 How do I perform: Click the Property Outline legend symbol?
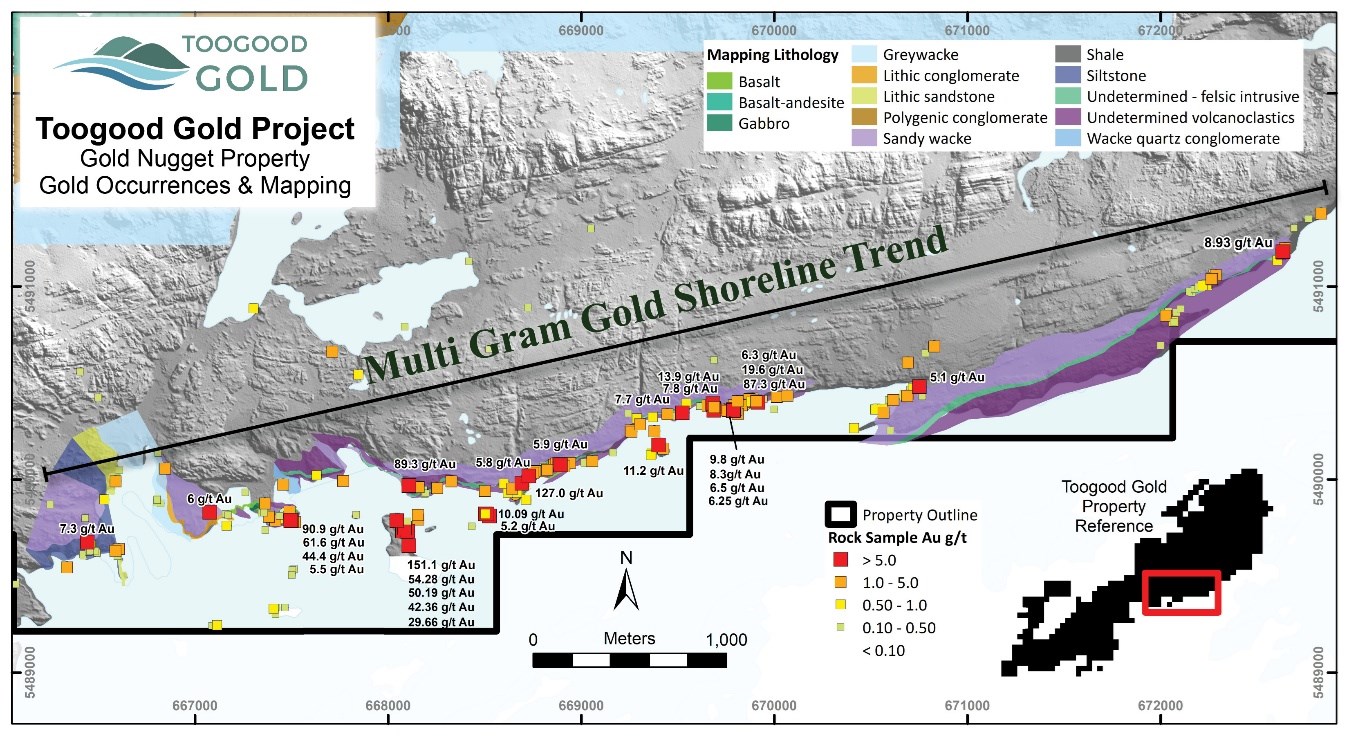842,516
